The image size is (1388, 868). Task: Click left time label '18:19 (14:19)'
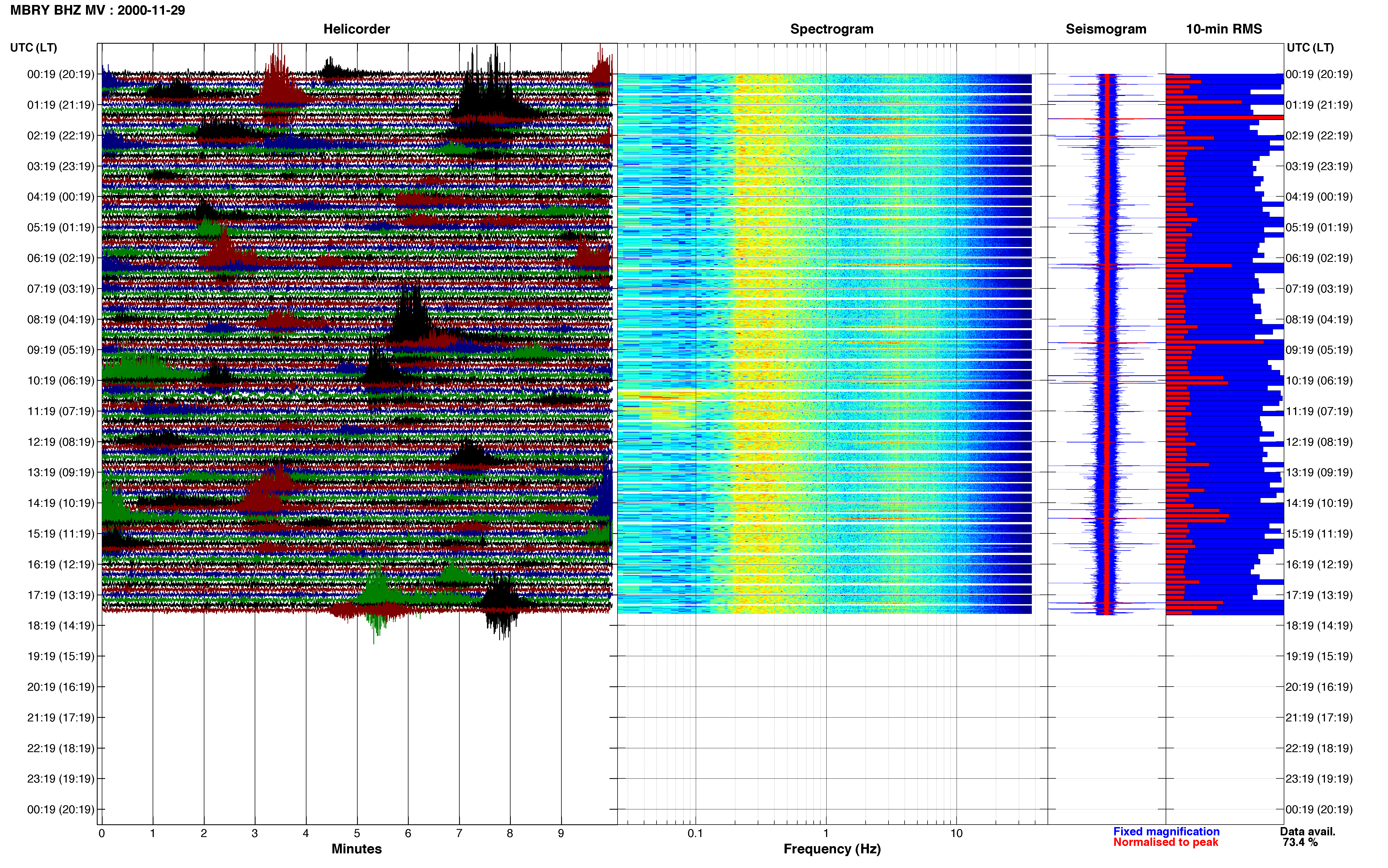[61, 626]
